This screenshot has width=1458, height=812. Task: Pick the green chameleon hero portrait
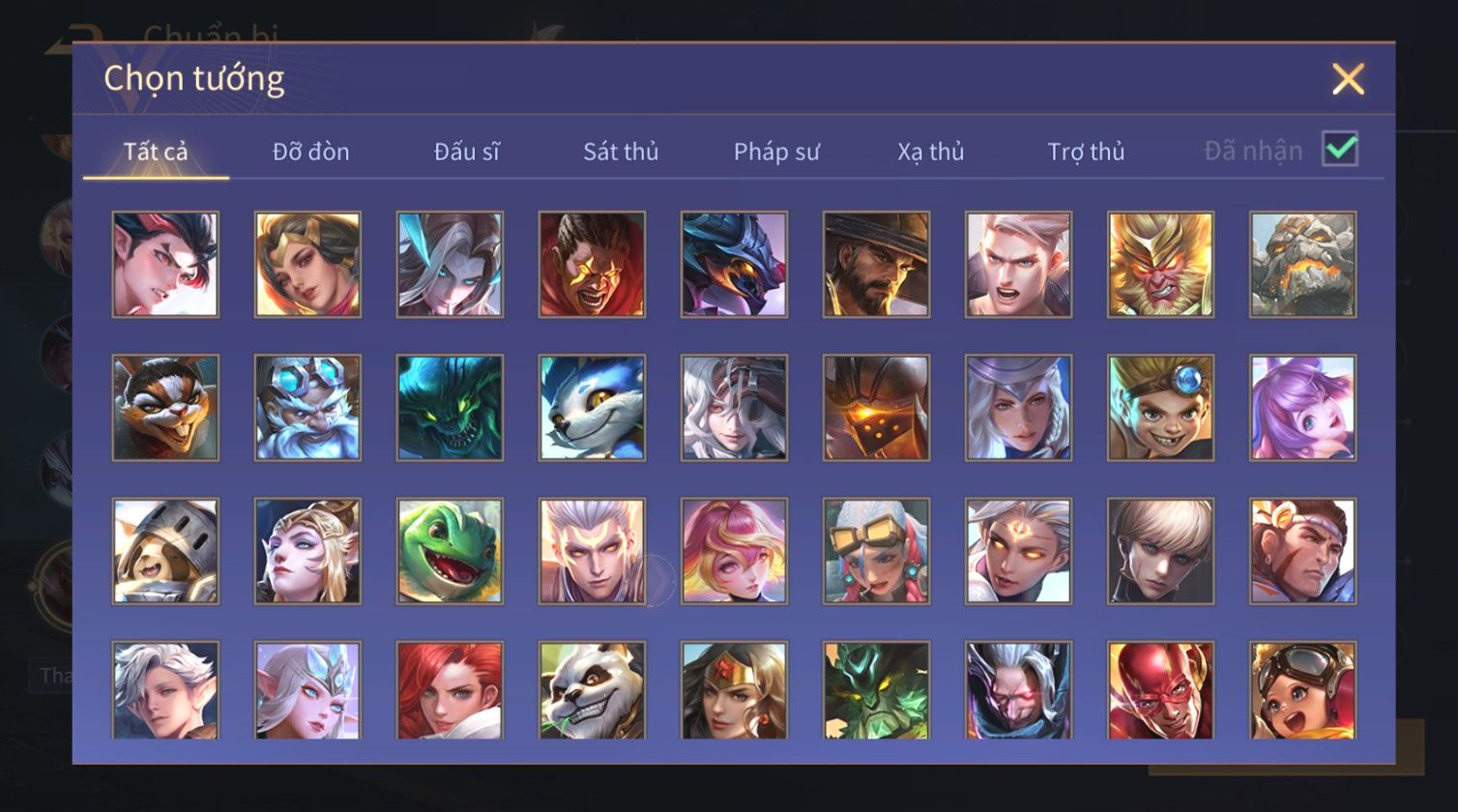click(x=450, y=551)
